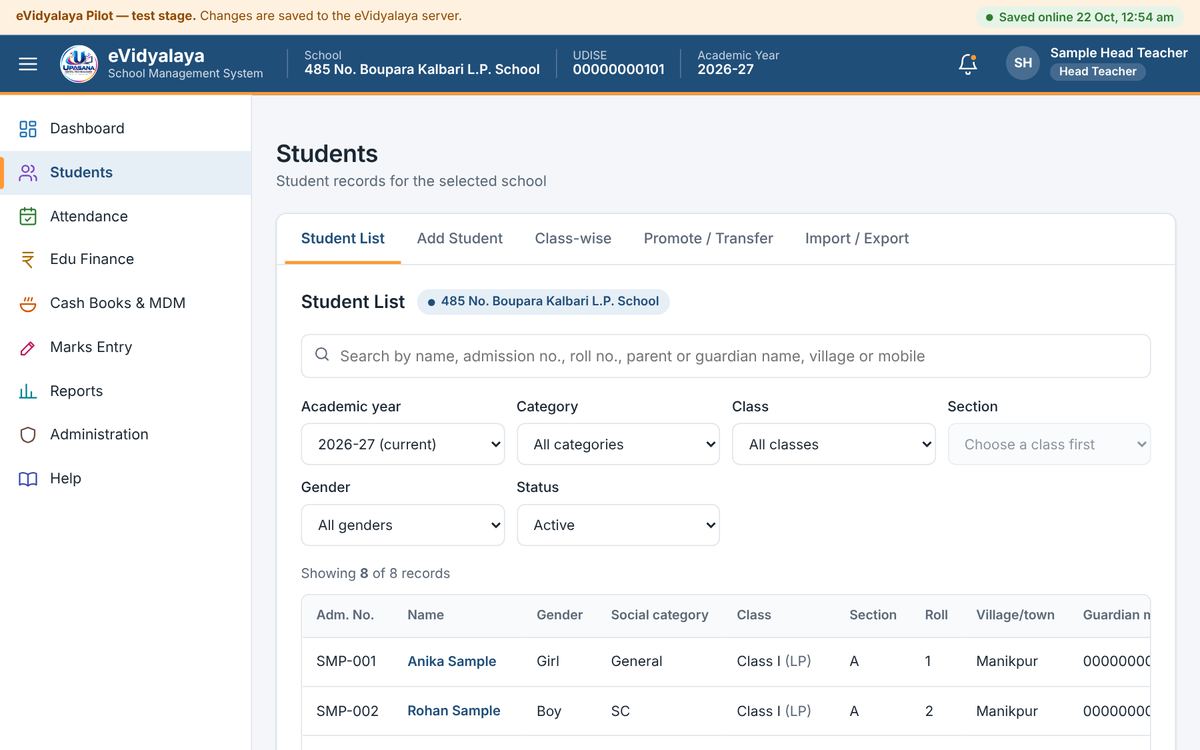Viewport: 1200px width, 750px height.
Task: Click the Showing 8 of 8 records text
Action: click(x=375, y=573)
